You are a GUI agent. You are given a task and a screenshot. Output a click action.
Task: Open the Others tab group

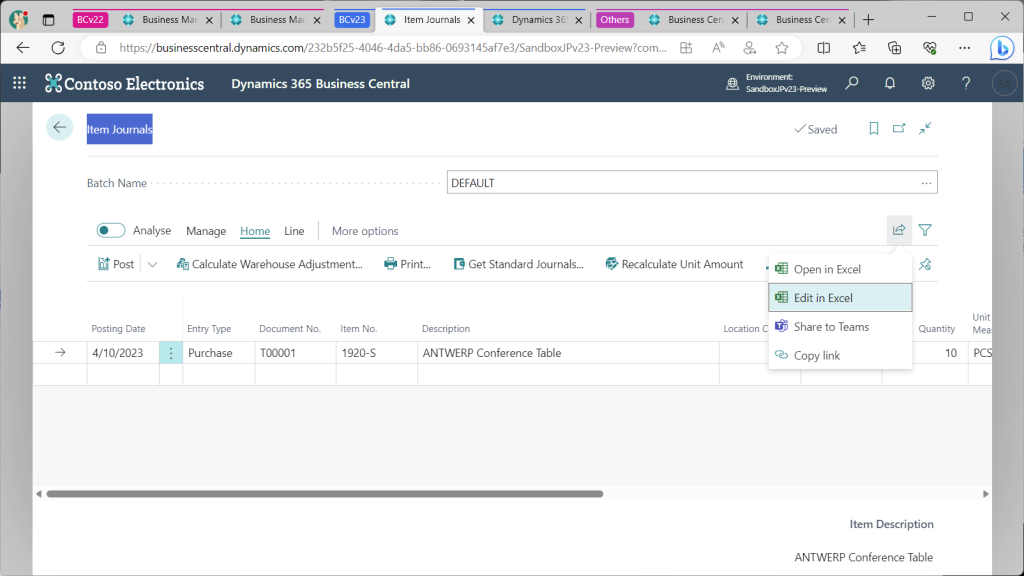point(615,20)
